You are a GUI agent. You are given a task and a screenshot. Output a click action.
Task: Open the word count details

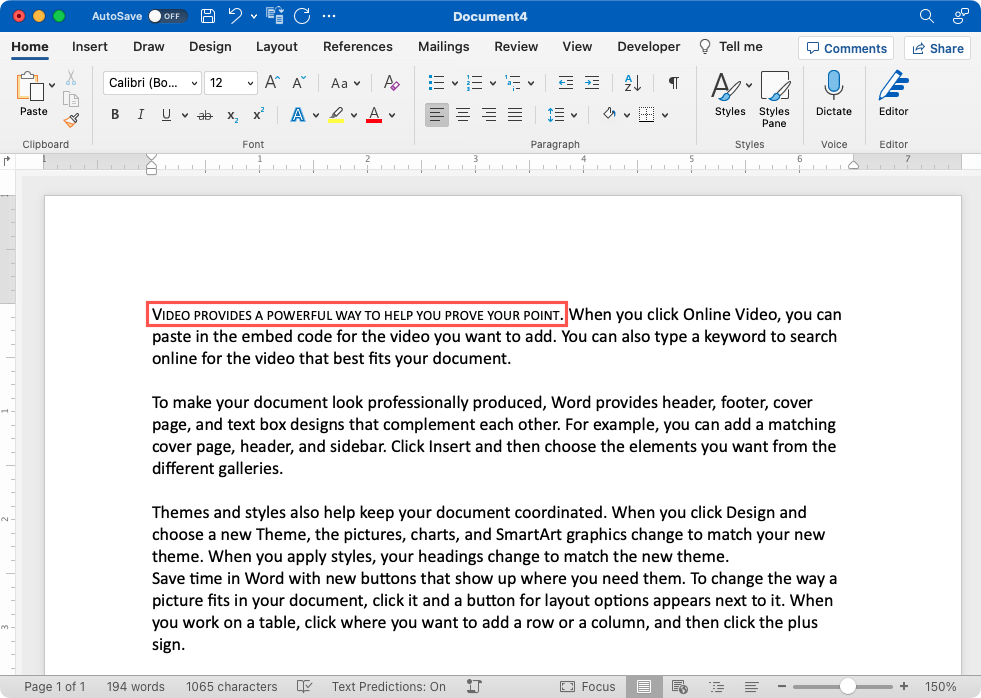tap(135, 687)
